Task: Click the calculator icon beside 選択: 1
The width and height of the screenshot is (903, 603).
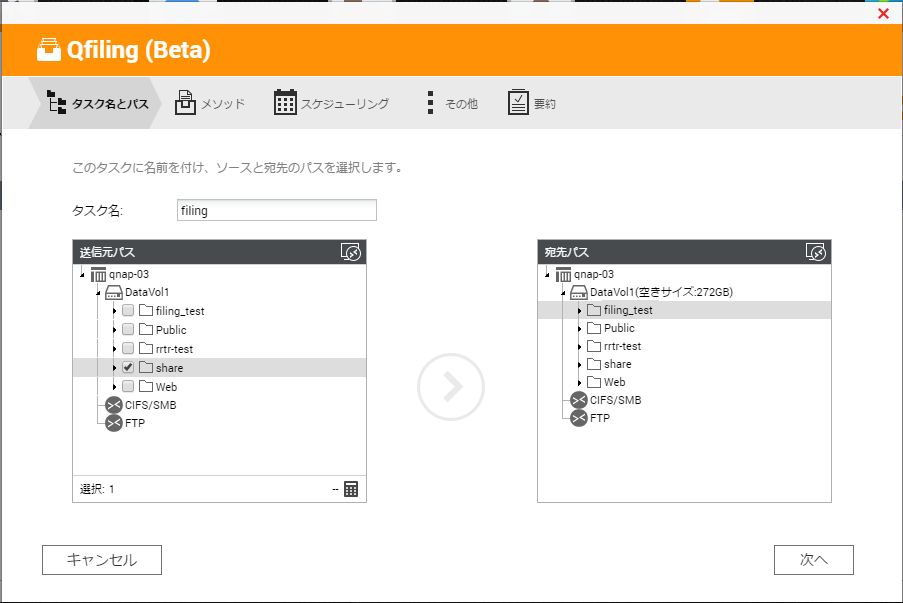Action: point(351,489)
